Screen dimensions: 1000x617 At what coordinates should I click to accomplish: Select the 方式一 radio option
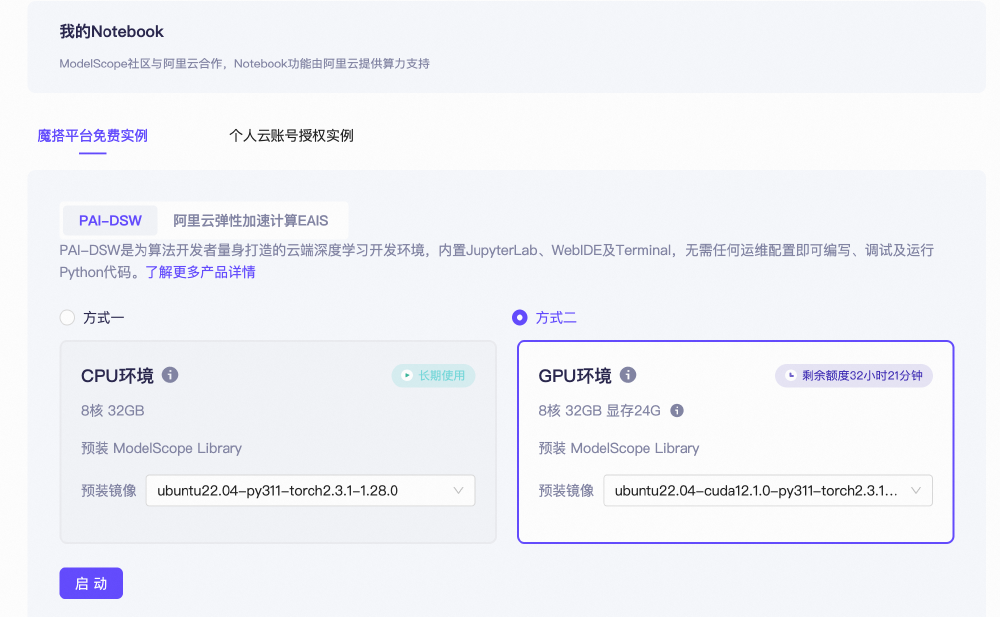[x=67, y=317]
